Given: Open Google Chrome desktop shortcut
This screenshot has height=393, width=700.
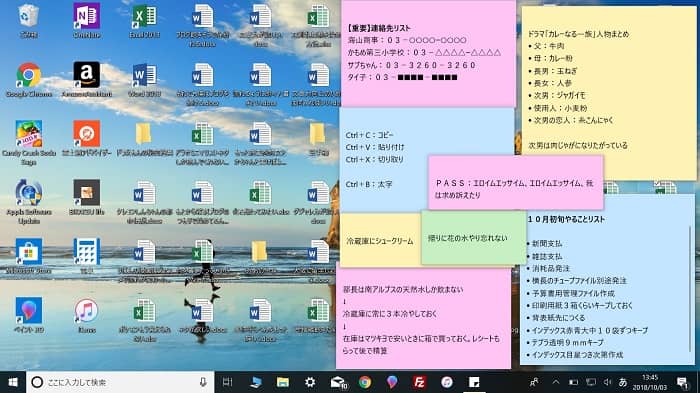Looking at the screenshot, I should 29,80.
